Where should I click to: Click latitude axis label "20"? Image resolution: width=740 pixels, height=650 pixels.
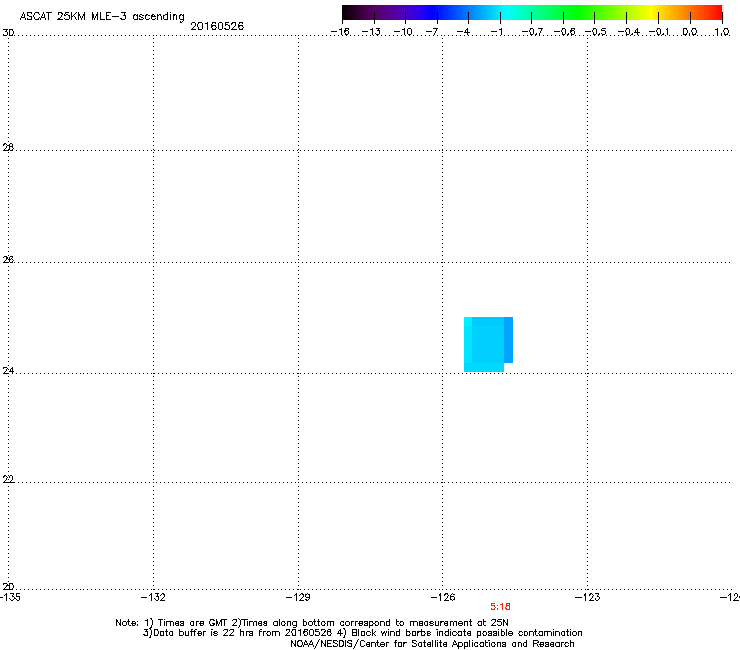[x=8, y=587]
